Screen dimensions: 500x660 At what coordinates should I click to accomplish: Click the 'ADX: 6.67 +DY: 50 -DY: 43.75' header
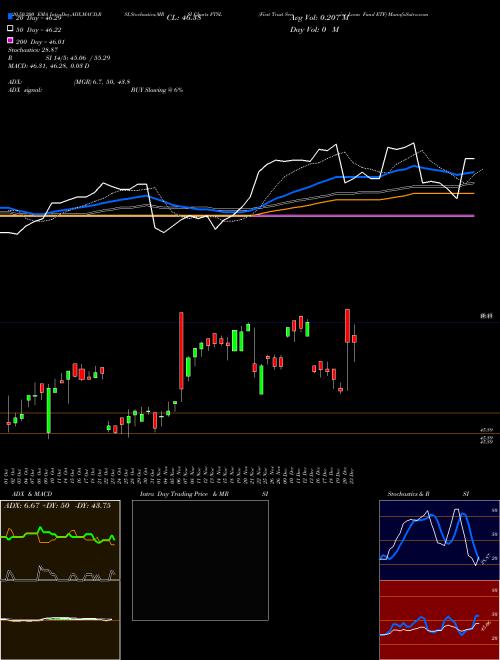point(57,506)
